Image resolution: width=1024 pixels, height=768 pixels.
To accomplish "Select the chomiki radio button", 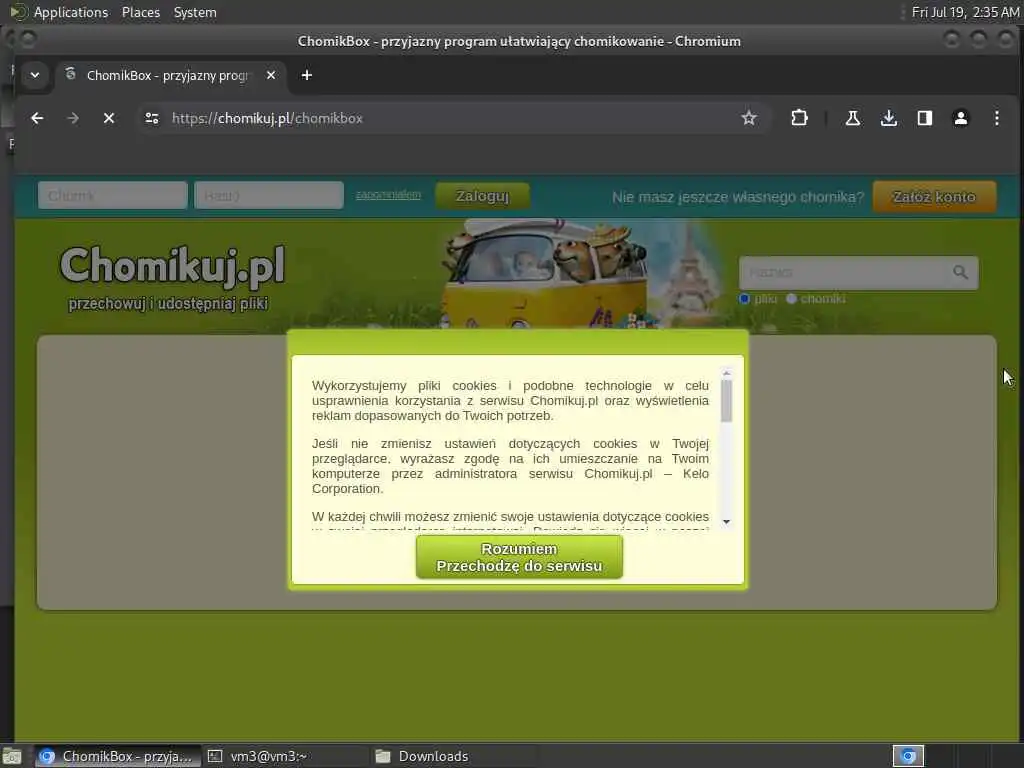I will (x=792, y=298).
